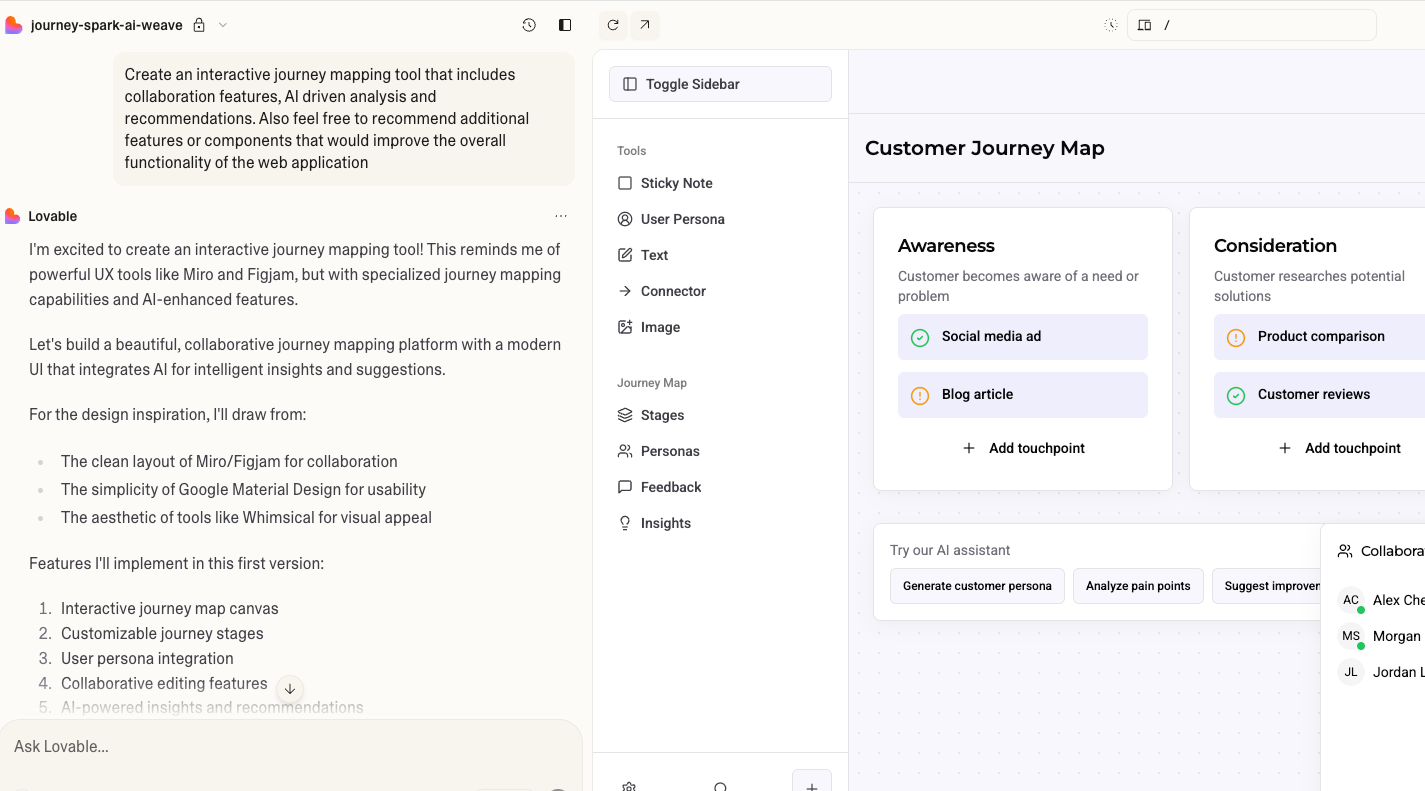Open preview in new tab arrow
This screenshot has height=791, width=1425.
(x=645, y=25)
